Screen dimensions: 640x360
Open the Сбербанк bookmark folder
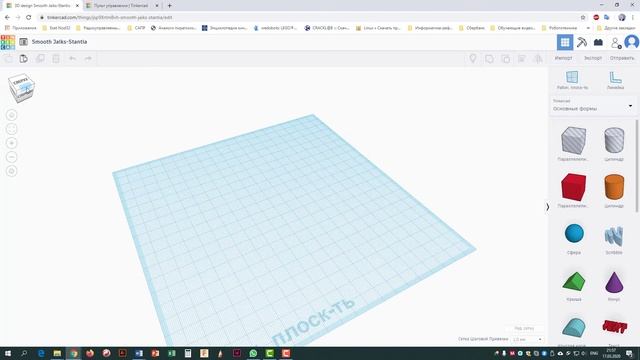472,28
